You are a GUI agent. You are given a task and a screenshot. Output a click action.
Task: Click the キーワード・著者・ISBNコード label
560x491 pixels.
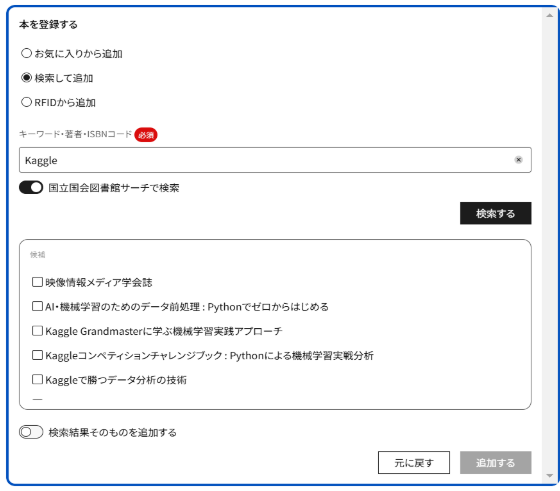pos(75,134)
